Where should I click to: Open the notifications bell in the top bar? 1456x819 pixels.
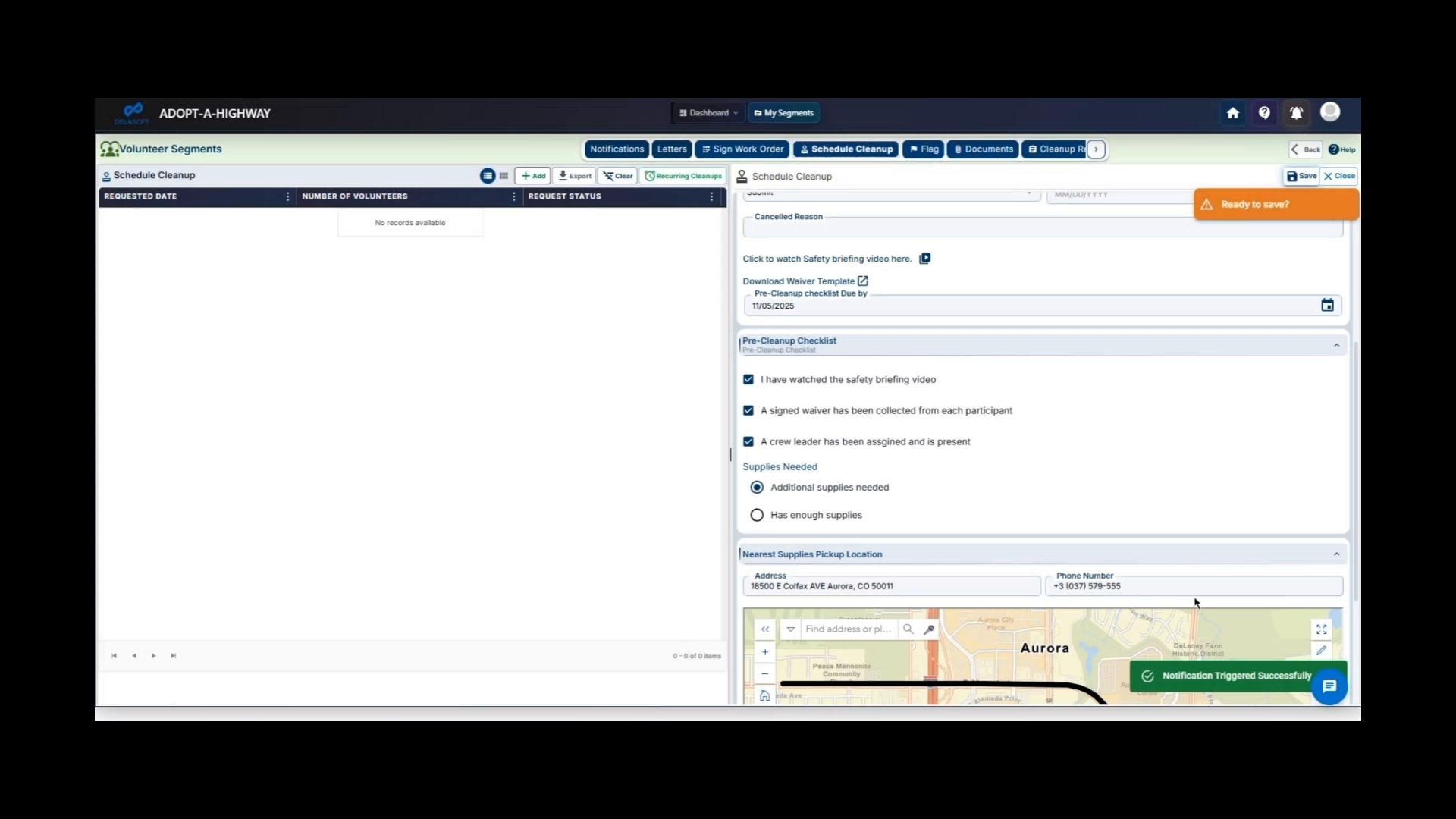click(x=1296, y=112)
